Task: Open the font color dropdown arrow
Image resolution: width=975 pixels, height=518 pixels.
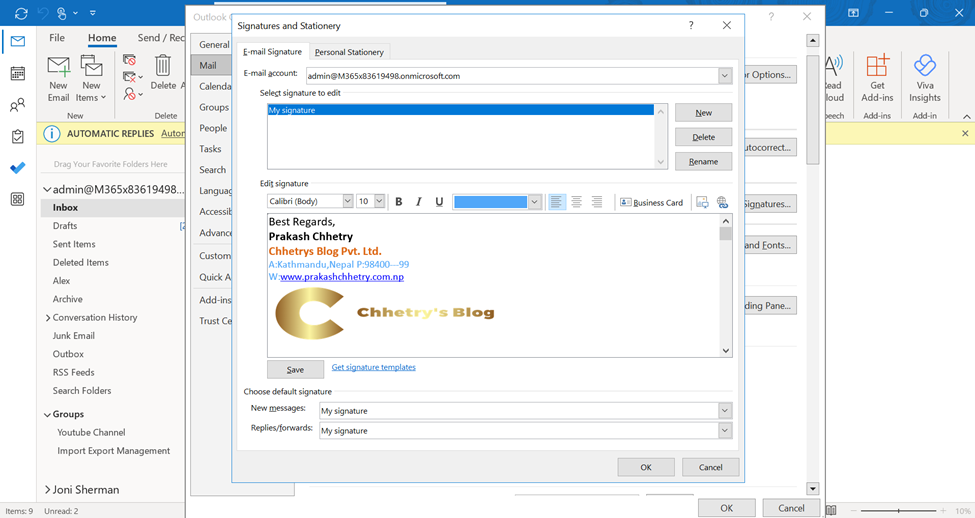Action: click(534, 201)
